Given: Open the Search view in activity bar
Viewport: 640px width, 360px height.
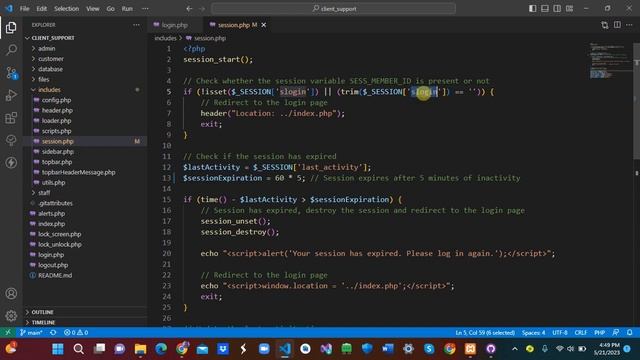Looking at the screenshot, I should pos(11,50).
